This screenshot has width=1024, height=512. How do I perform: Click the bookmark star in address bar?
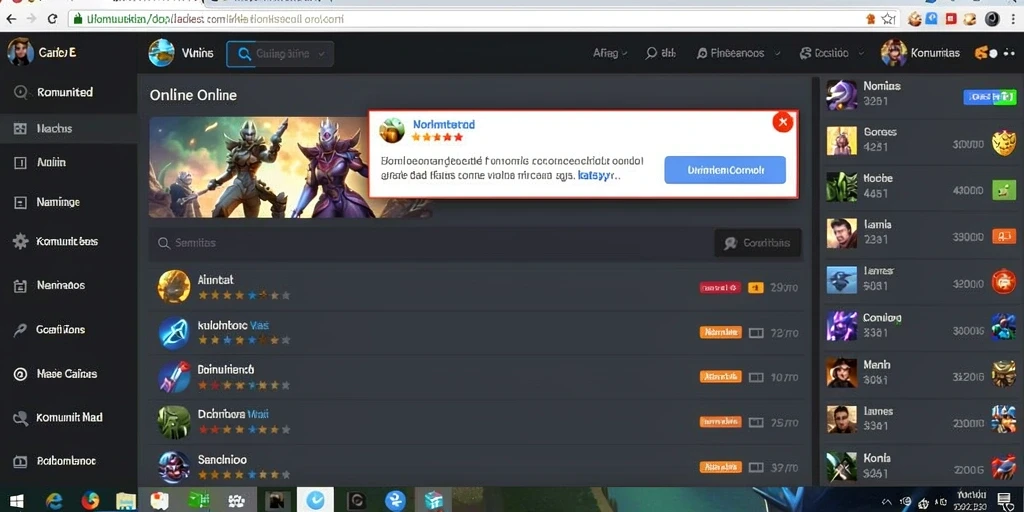[888, 19]
